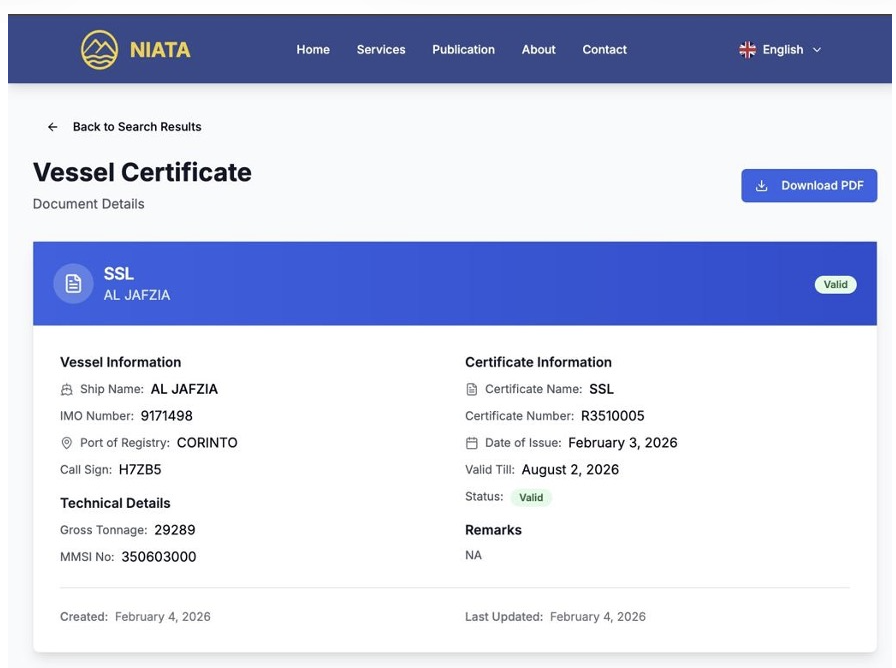896x668 pixels.
Task: Click the Vessel Information heading
Action: click(x=121, y=362)
